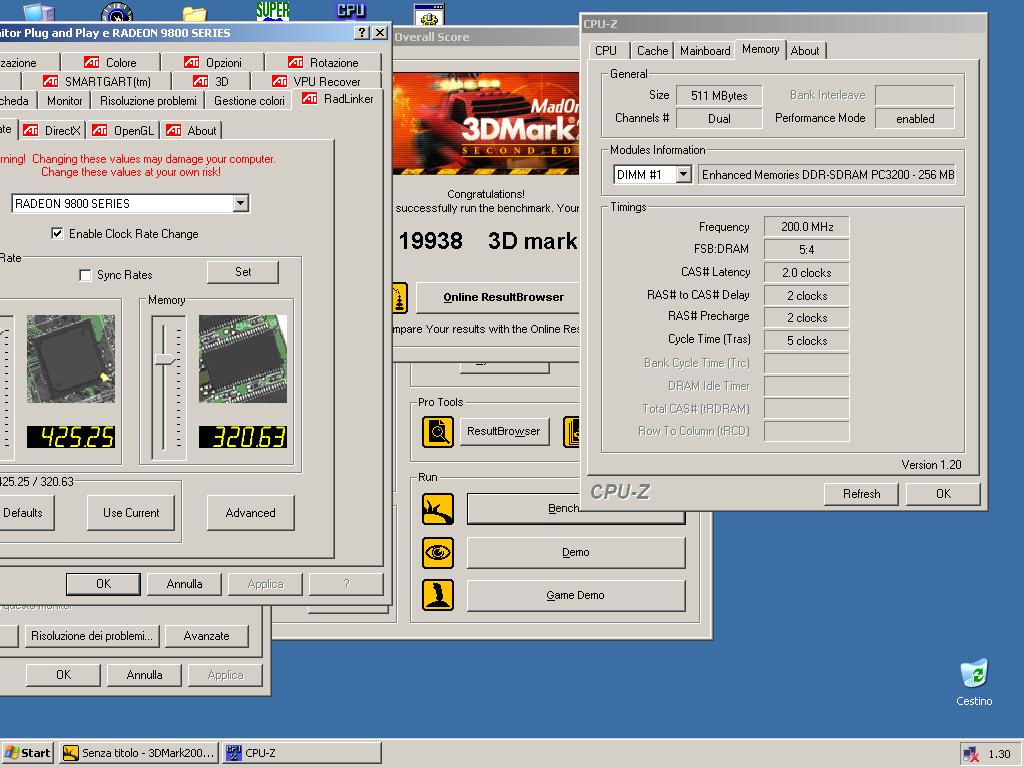Viewport: 1024px width, 768px height.
Task: Disable the Enable Clock Rate Change checkbox
Action: click(x=57, y=234)
